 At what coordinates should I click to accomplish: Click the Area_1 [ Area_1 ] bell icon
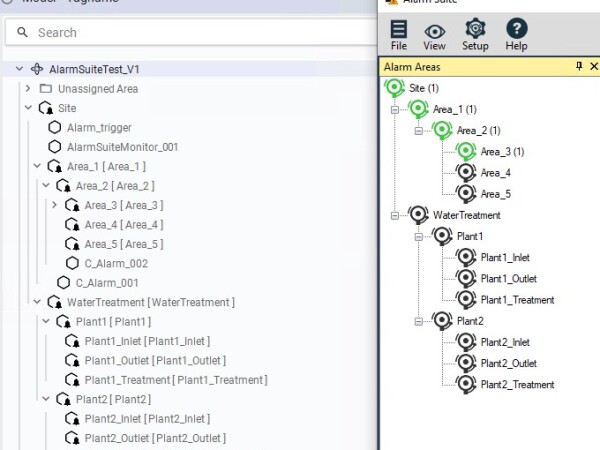point(55,166)
